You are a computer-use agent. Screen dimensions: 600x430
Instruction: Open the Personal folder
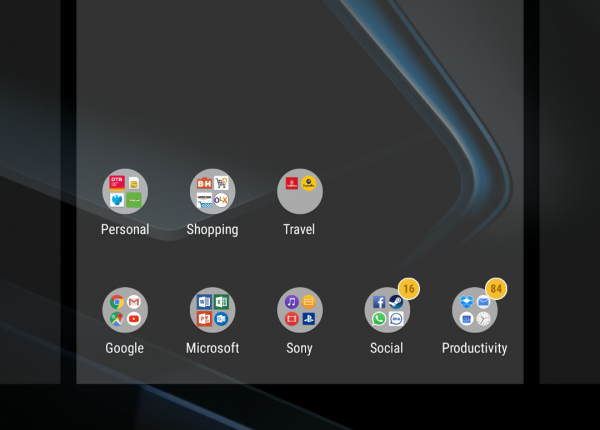125,191
